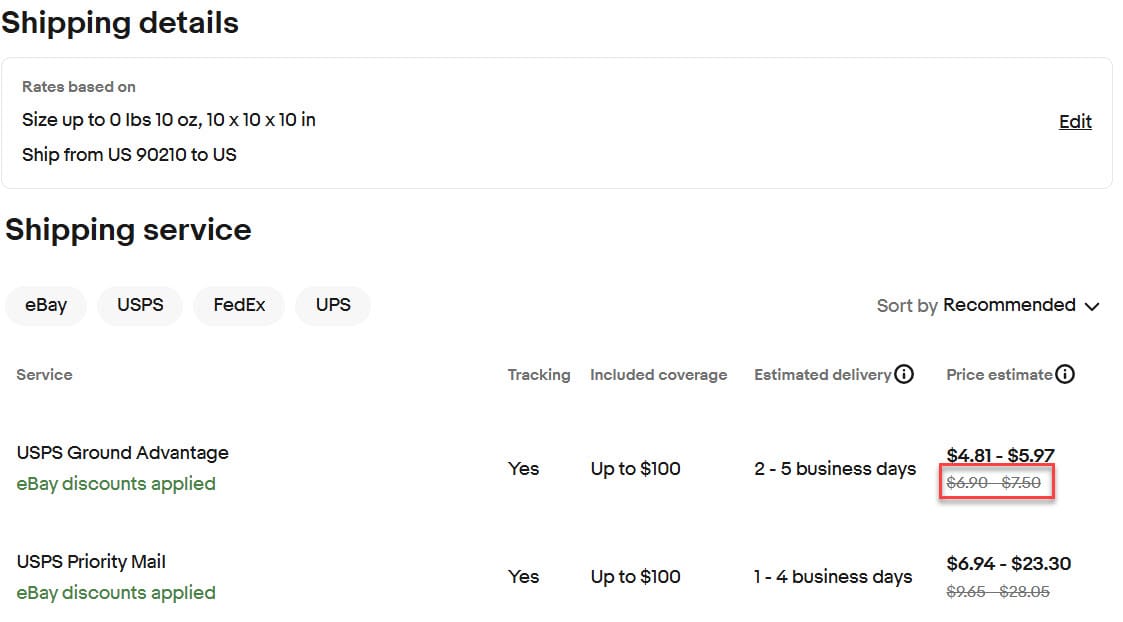1123x622 pixels.
Task: Filter services by FedEx
Action: [x=239, y=305]
